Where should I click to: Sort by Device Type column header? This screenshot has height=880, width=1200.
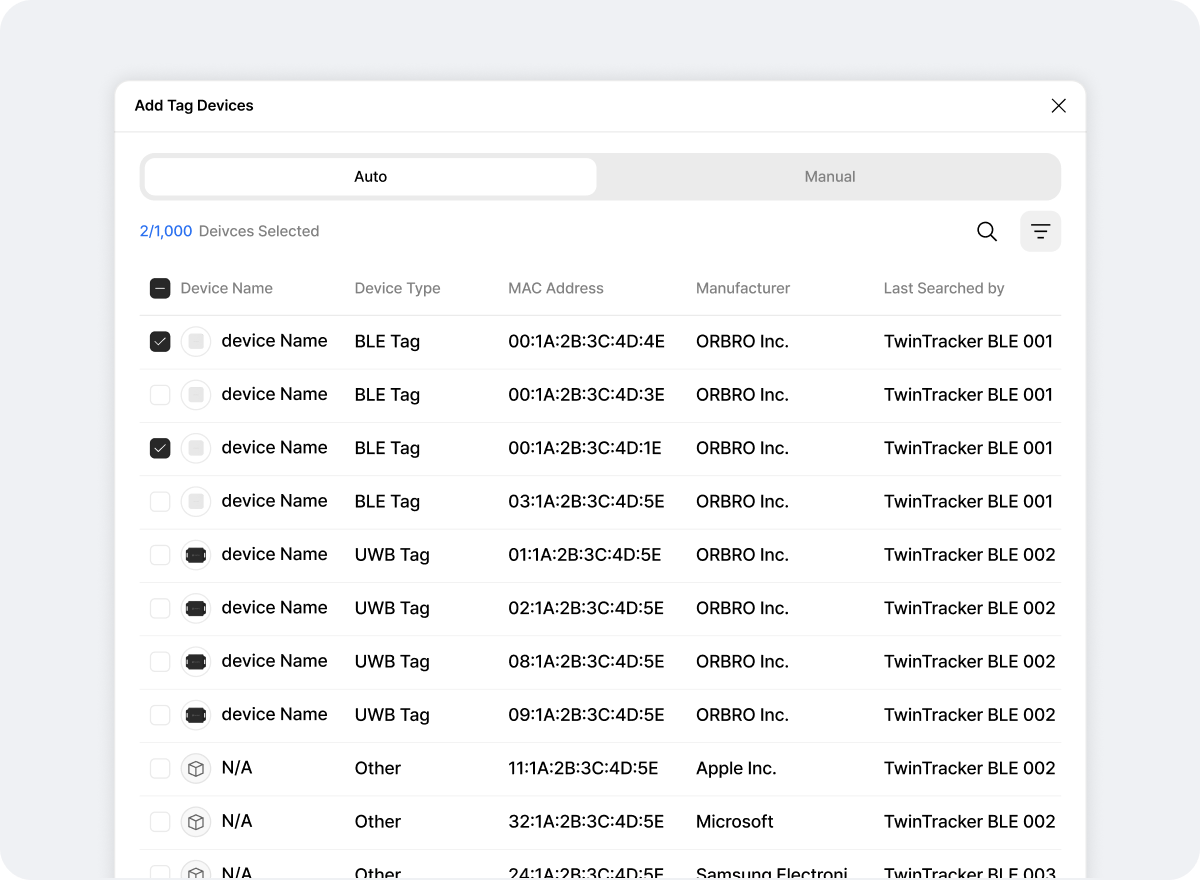coord(397,289)
